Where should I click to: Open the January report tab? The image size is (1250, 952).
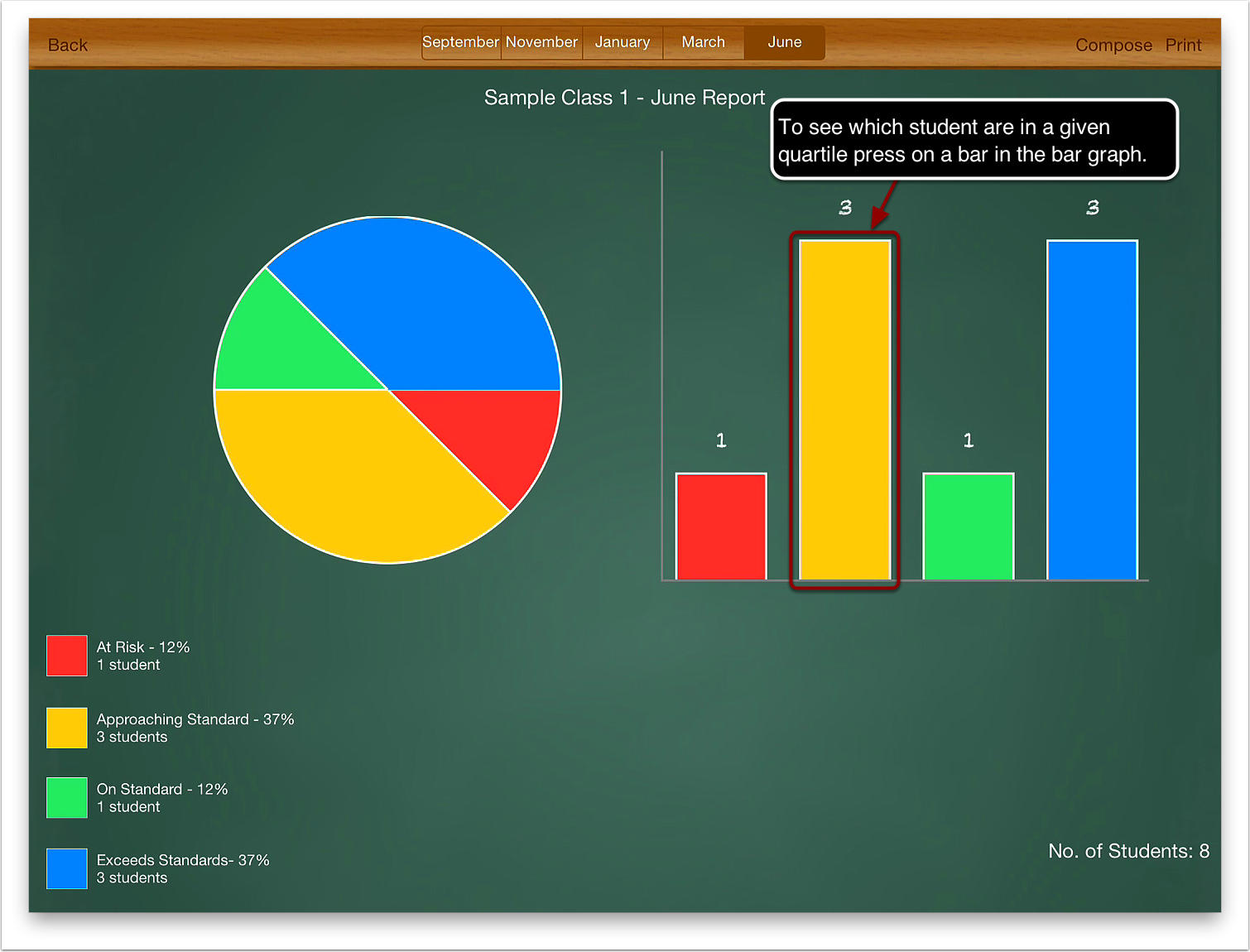[x=623, y=42]
